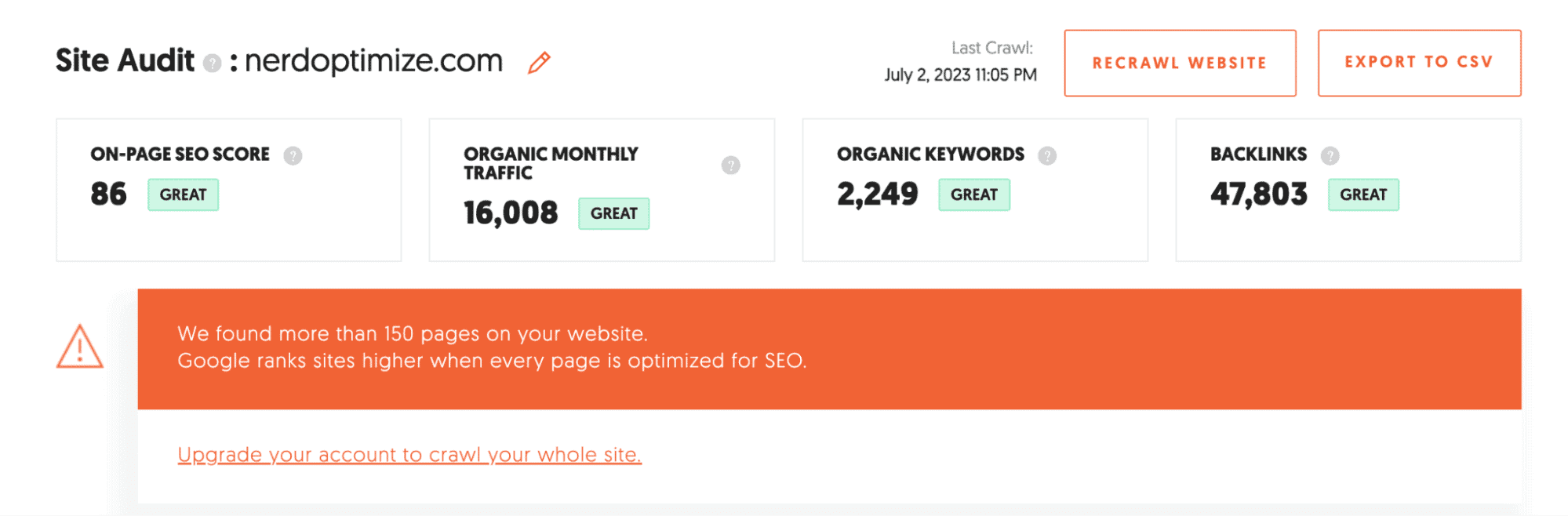Select the Backlinks metric card

1348,189
